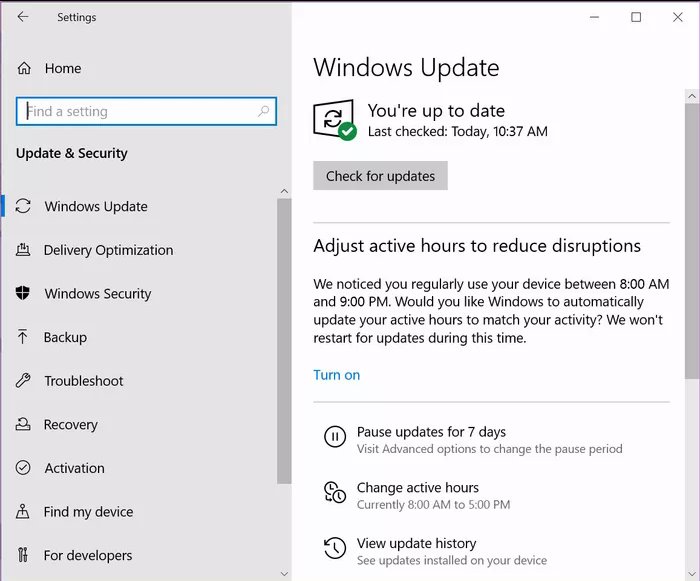Maximize the Settings window
The image size is (700, 581).
[x=636, y=17]
